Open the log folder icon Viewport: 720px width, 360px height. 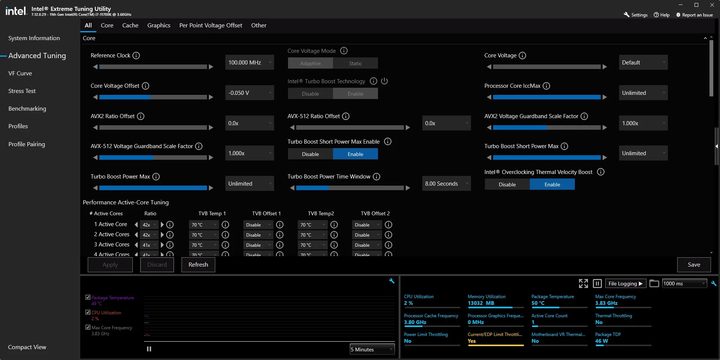click(x=654, y=283)
